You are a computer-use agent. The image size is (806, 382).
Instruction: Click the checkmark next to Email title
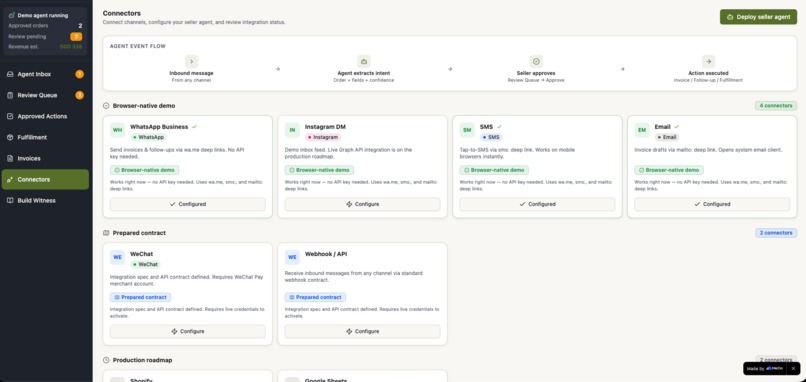pos(676,126)
